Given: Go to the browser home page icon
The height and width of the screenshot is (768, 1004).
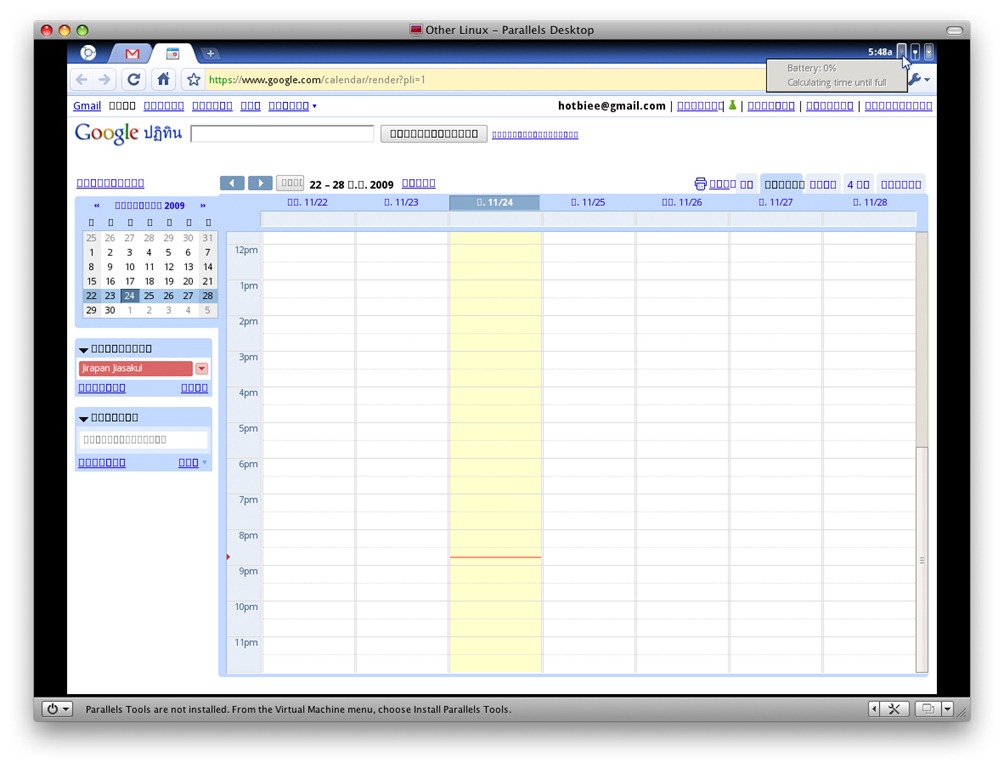Looking at the screenshot, I should click(163, 80).
